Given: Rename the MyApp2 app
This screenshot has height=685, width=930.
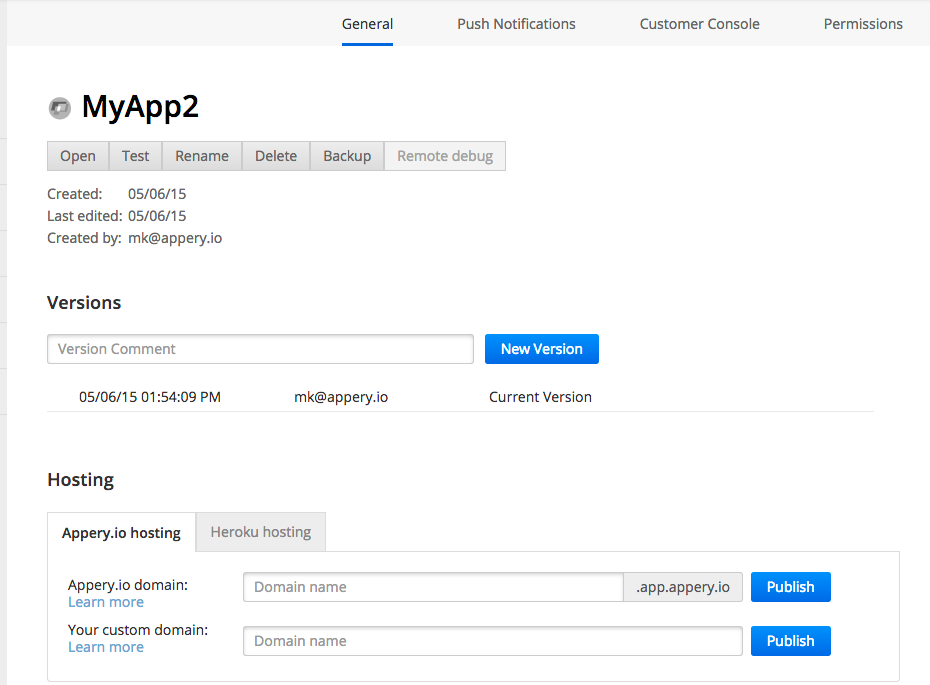Looking at the screenshot, I should [202, 156].
